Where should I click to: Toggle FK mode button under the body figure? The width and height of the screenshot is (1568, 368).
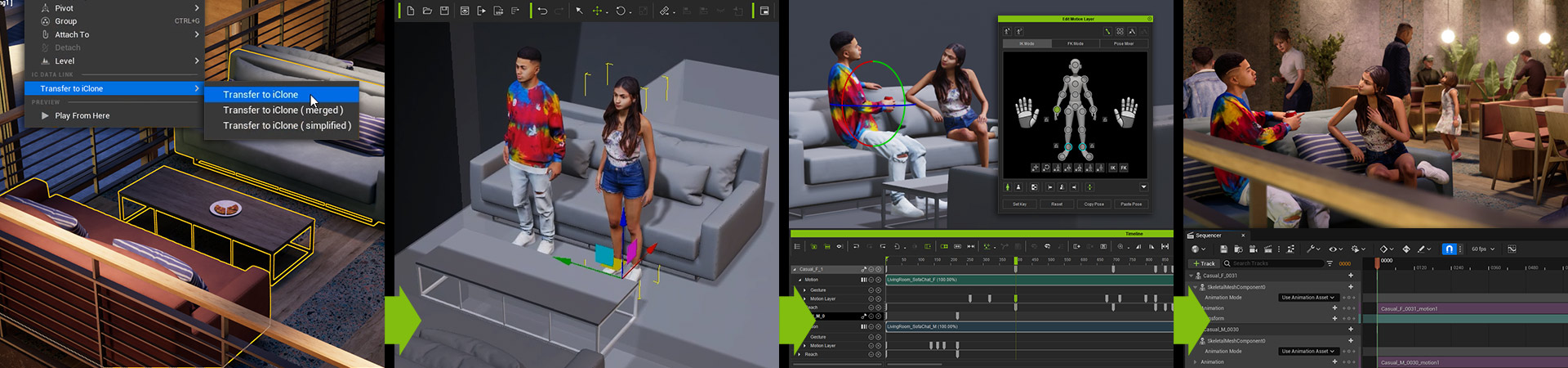pos(1124,168)
